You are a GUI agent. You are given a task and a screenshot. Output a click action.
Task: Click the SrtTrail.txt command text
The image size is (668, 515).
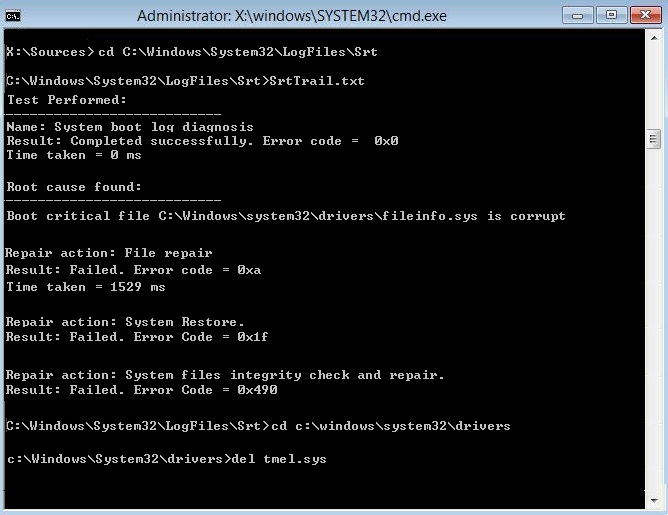(309, 80)
